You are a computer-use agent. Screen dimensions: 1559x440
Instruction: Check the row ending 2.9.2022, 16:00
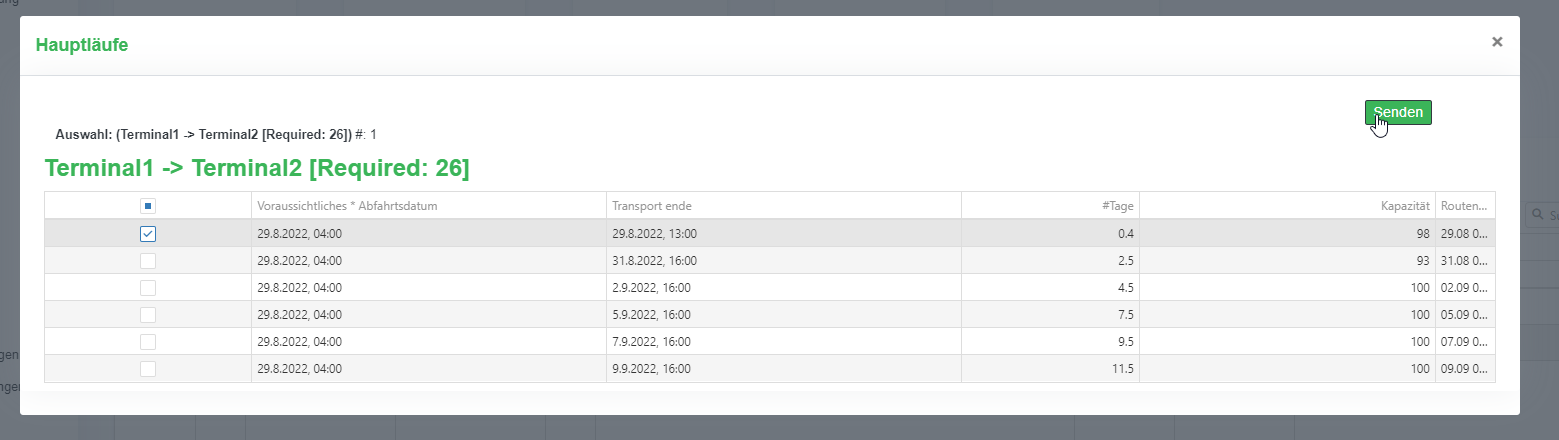pyautogui.click(x=148, y=288)
